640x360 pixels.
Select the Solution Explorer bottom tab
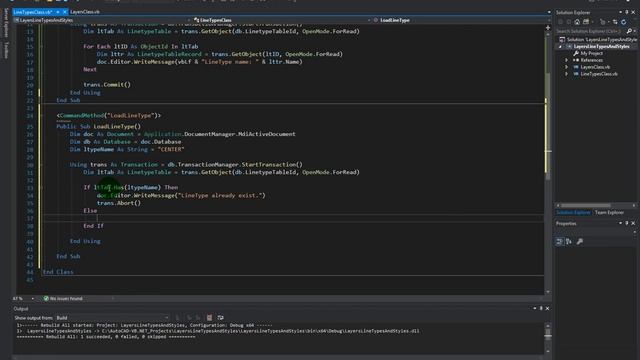(x=573, y=212)
